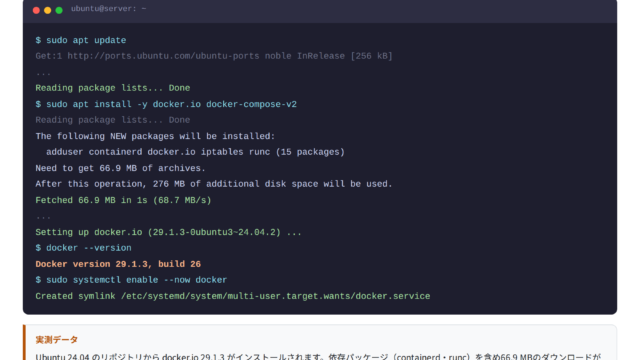Click 'Docker version 29.1.3, build 26' output
The width and height of the screenshot is (640, 360).
click(118, 264)
